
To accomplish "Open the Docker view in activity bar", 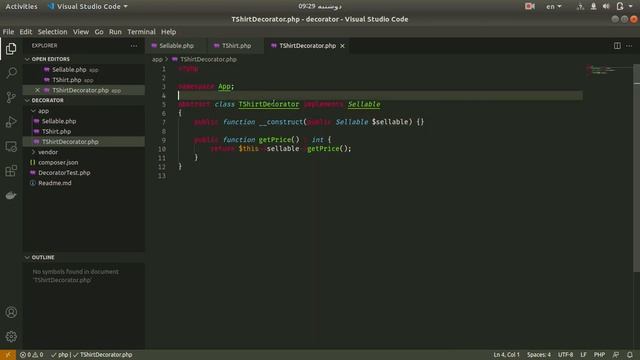I will (x=11, y=195).
